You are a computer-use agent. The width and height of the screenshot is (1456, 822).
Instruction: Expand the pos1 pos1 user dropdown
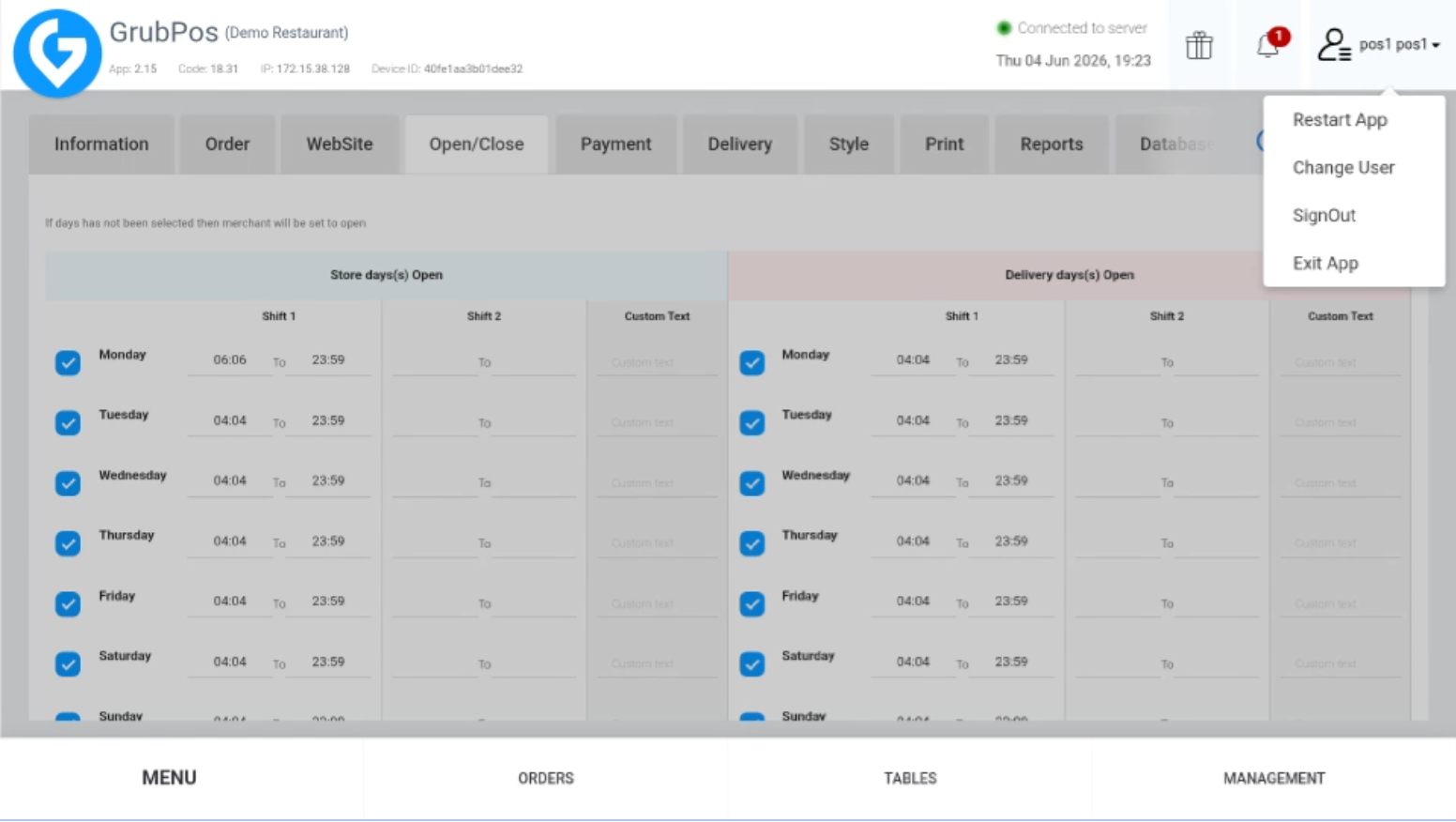tap(1400, 44)
